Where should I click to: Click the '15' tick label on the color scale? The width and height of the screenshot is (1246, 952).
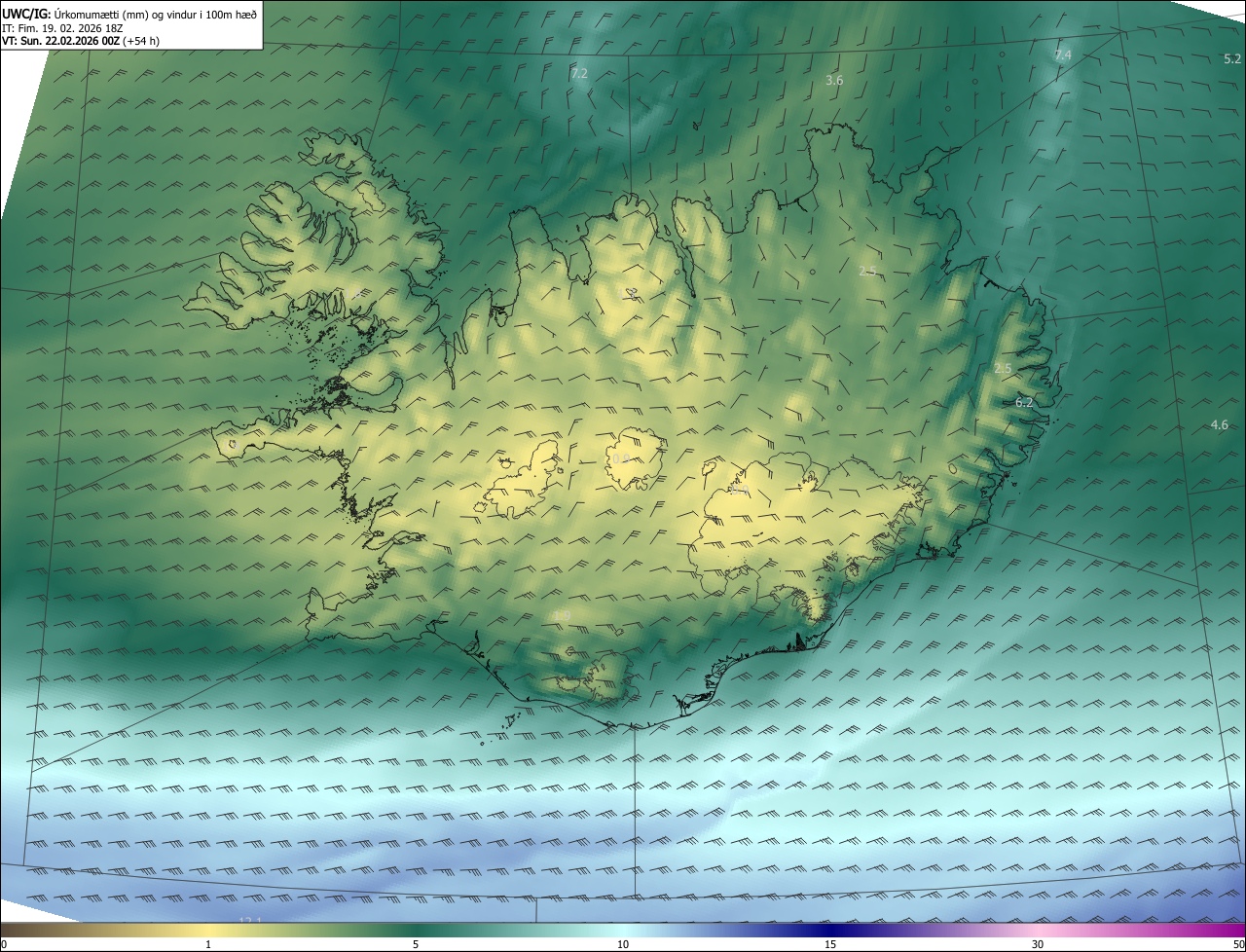pos(830,944)
